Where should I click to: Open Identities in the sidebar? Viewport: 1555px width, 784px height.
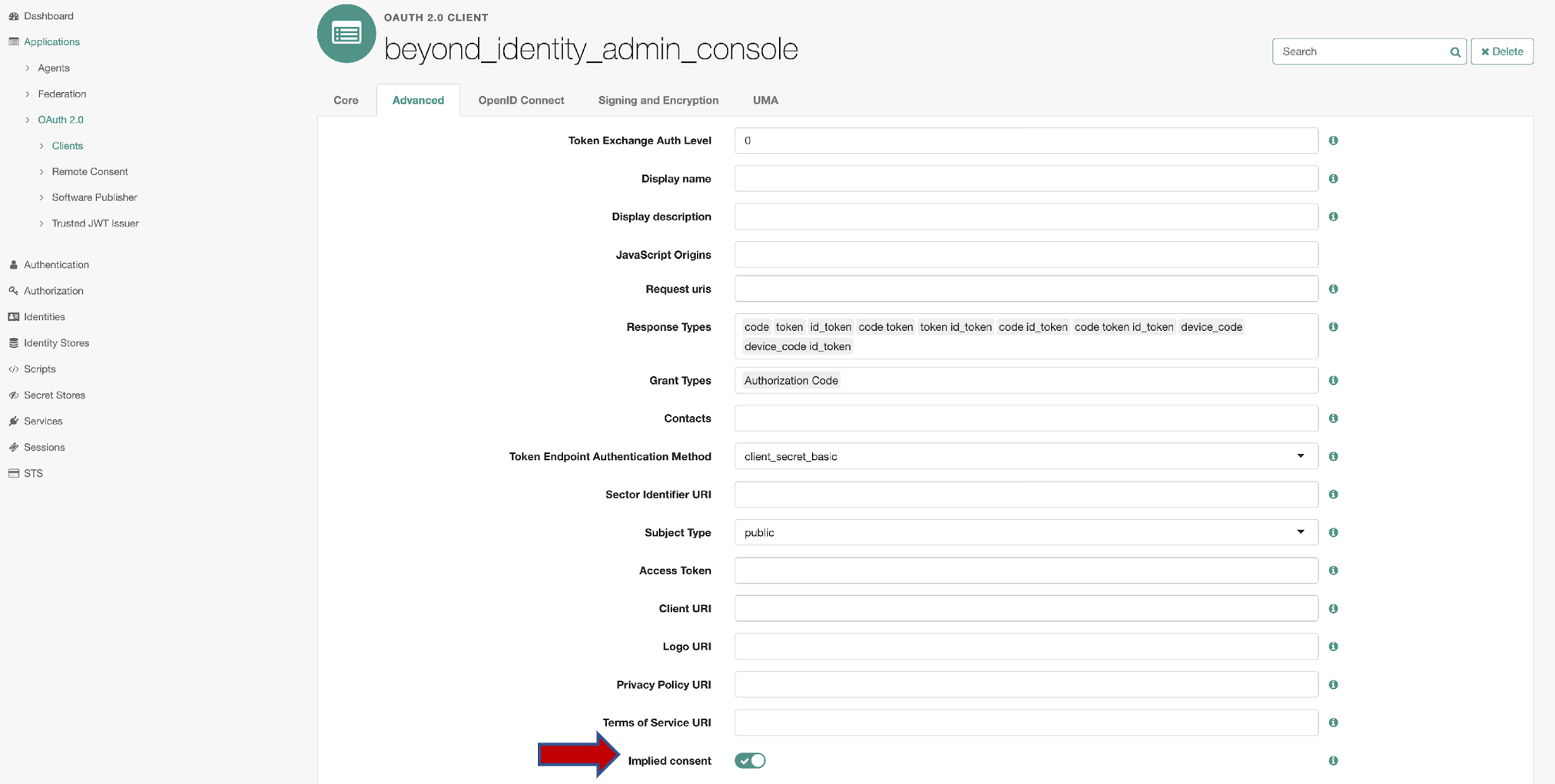(44, 317)
